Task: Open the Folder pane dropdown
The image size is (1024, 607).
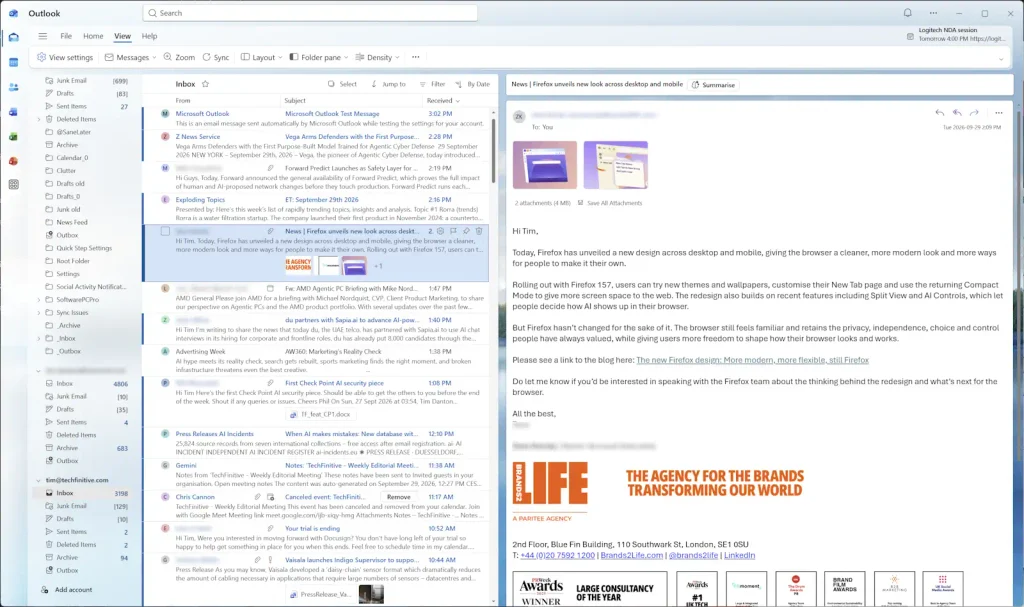Action: (x=319, y=57)
